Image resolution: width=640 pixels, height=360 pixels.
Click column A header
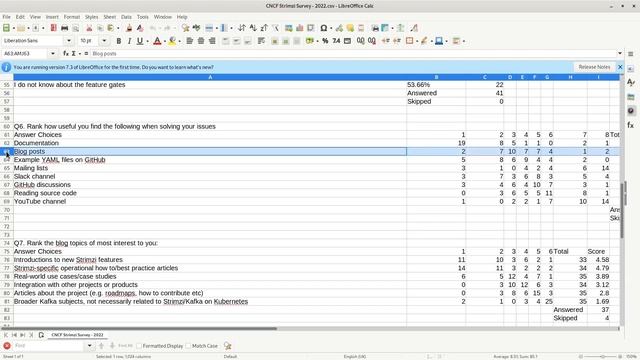[x=210, y=77]
